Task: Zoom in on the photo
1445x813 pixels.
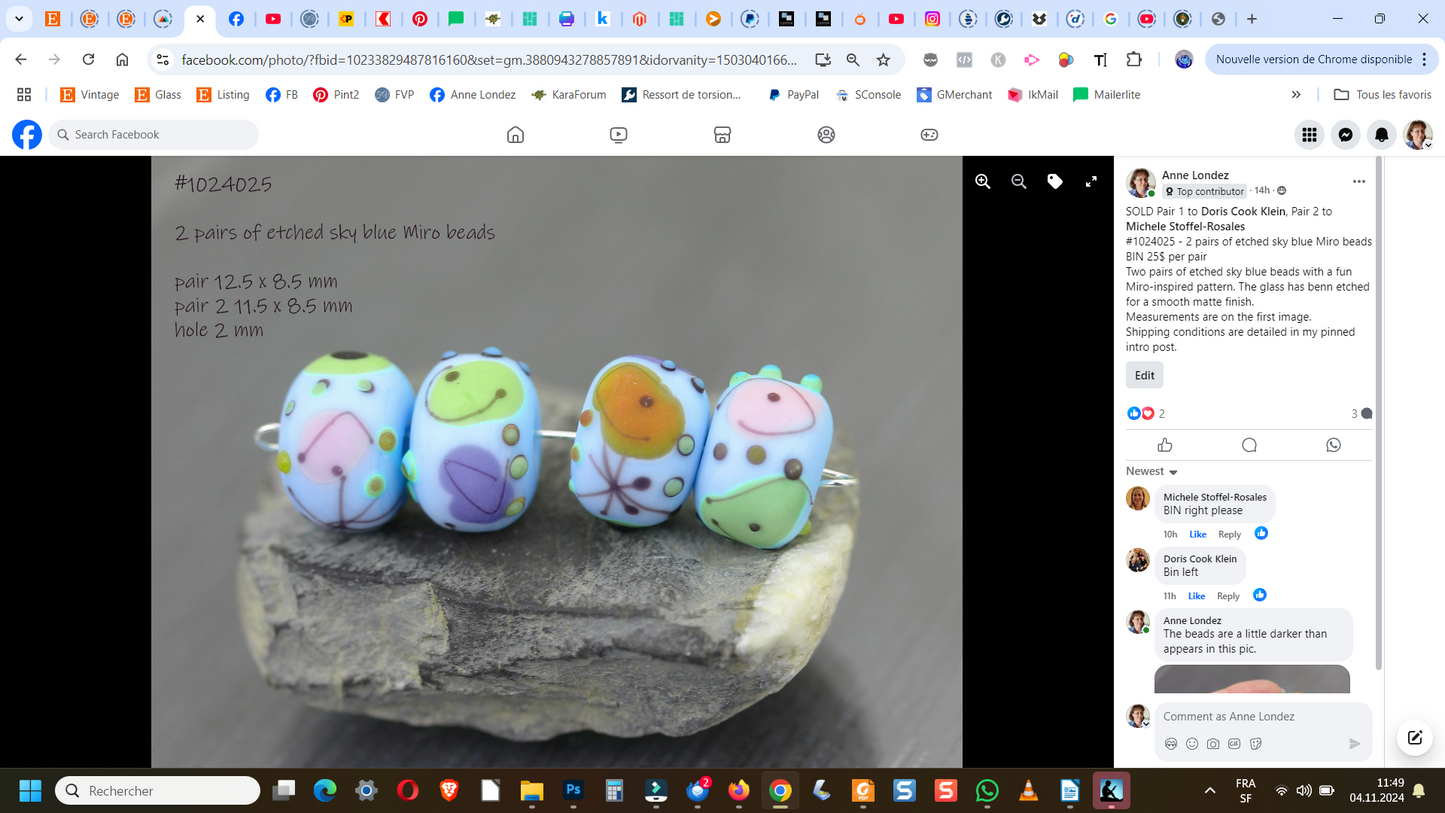Action: (x=983, y=181)
